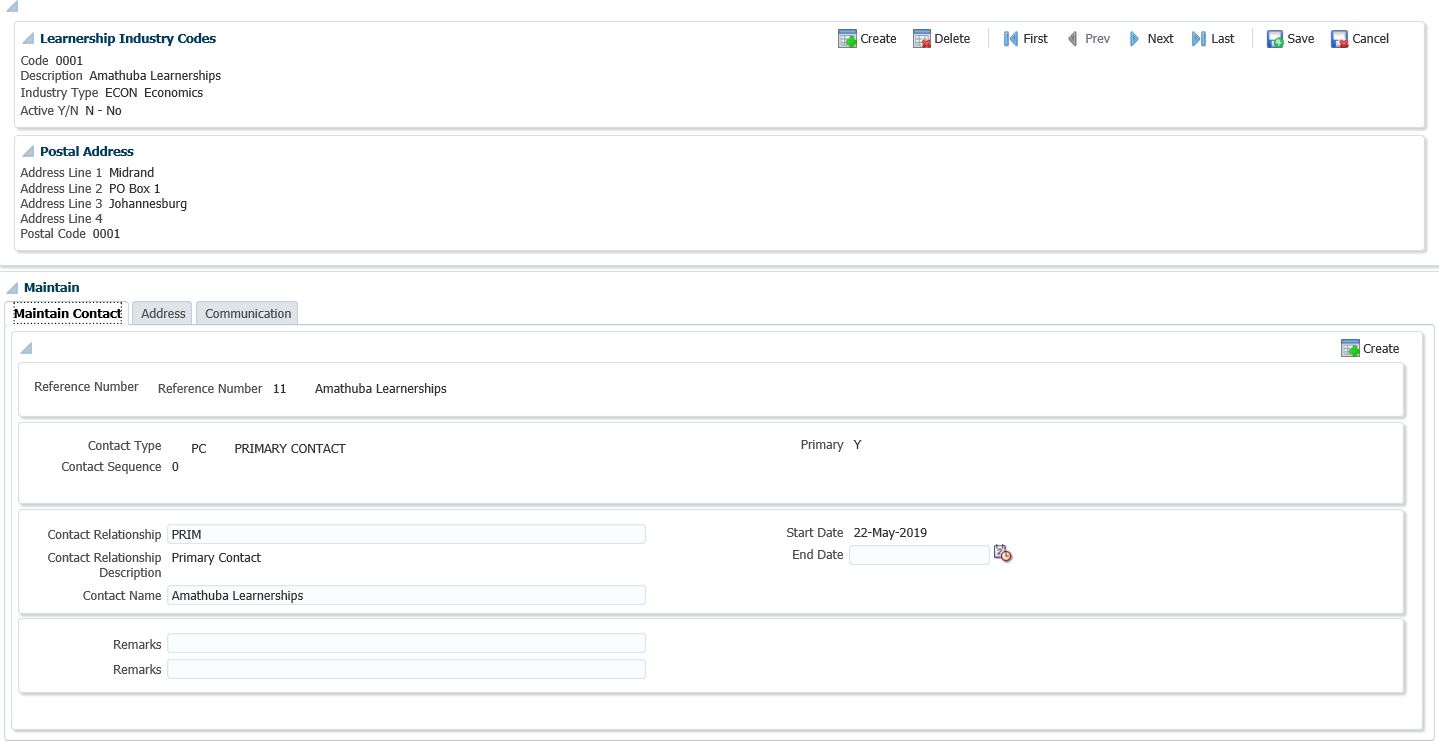Screen dimensions: 1439x745
Task: Switch to the Address tab
Action: 163,314
